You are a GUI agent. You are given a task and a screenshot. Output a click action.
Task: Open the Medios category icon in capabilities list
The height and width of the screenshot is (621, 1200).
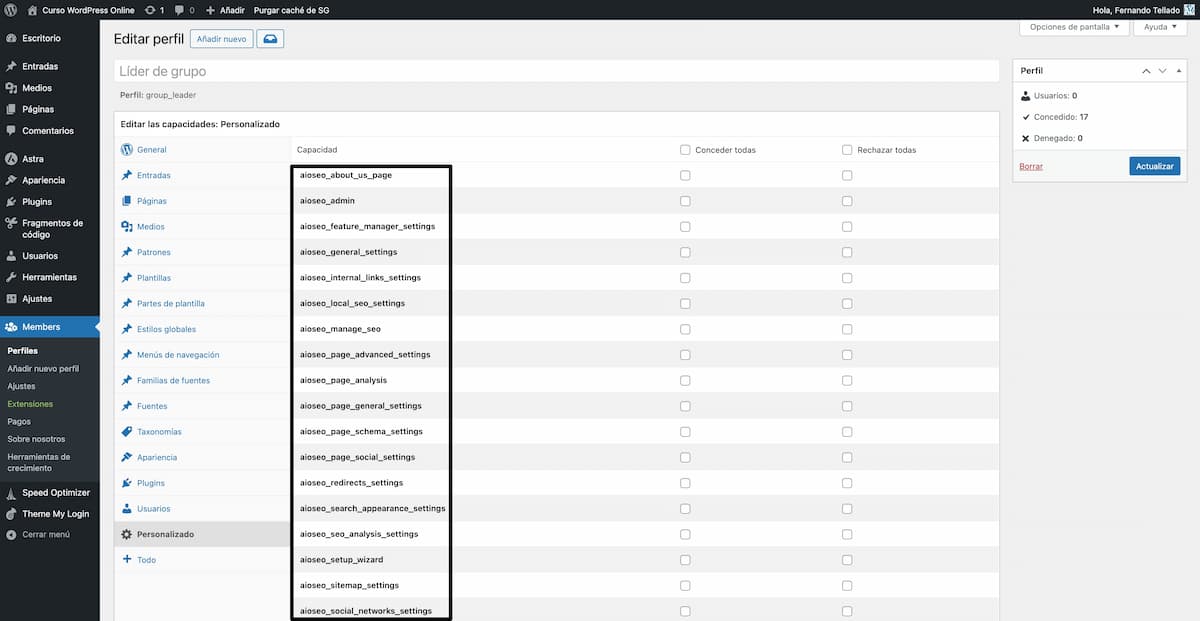[x=127, y=226]
